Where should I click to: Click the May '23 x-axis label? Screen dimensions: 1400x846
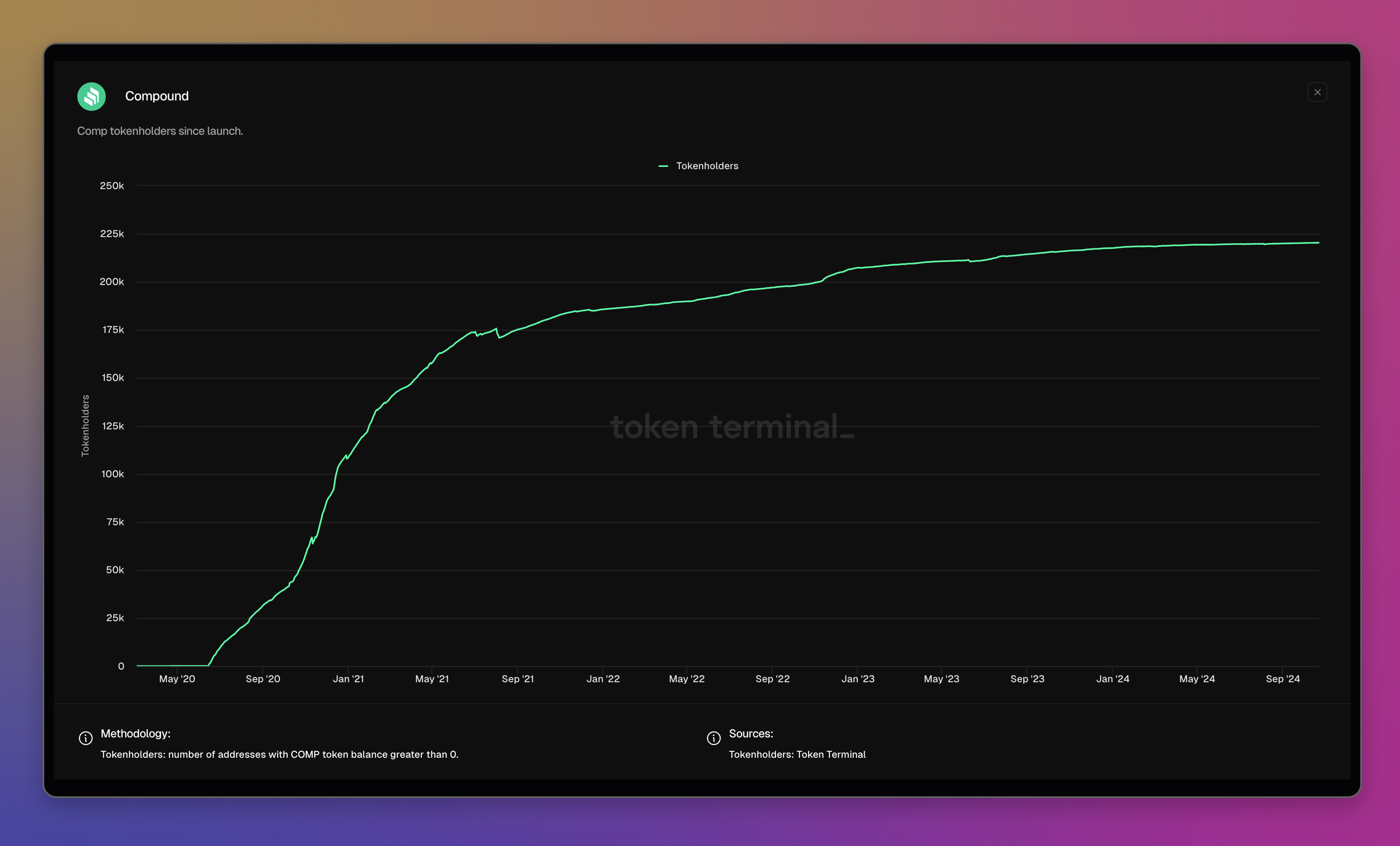click(941, 679)
